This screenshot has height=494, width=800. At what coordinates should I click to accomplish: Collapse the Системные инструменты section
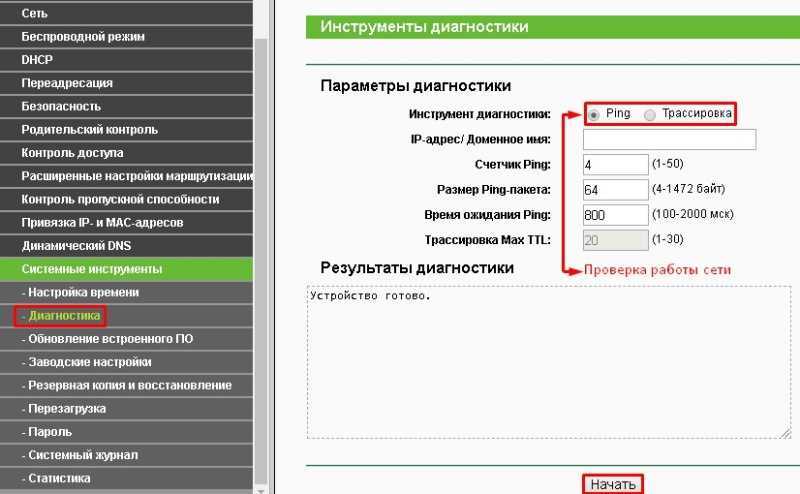[x=126, y=269]
